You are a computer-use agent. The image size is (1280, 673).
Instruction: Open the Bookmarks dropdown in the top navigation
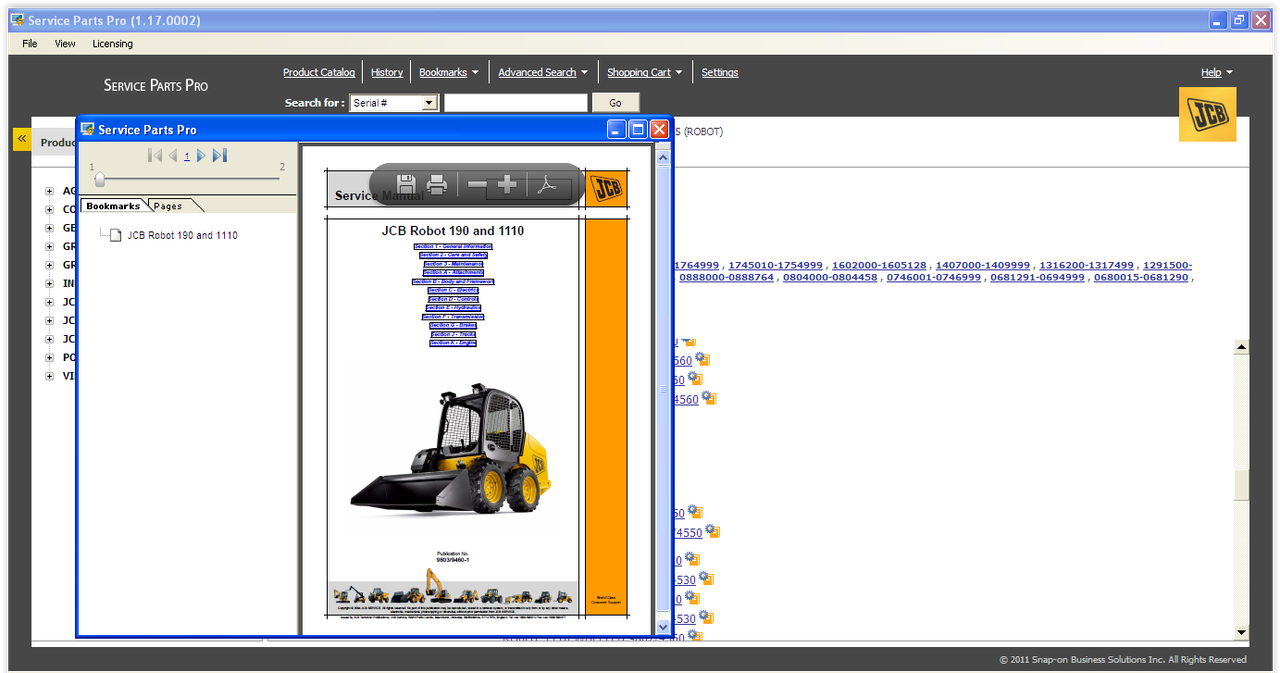[448, 72]
